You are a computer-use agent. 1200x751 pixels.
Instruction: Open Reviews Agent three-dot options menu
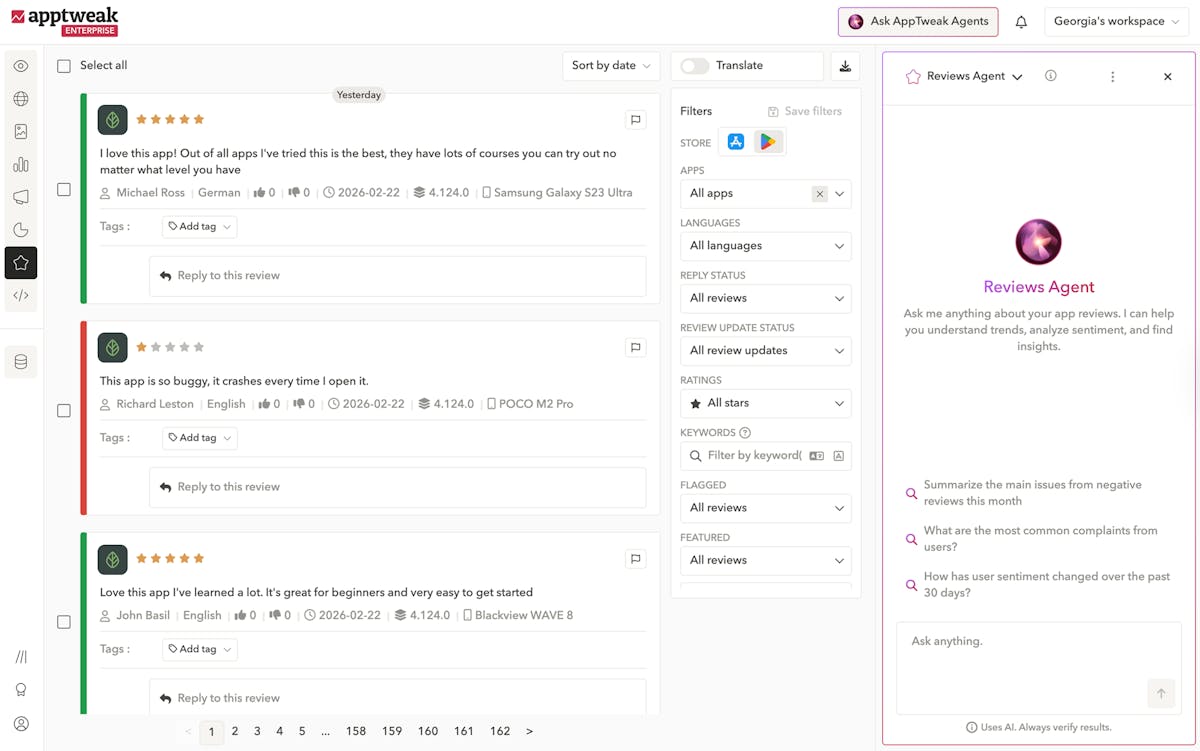pyautogui.click(x=1112, y=77)
